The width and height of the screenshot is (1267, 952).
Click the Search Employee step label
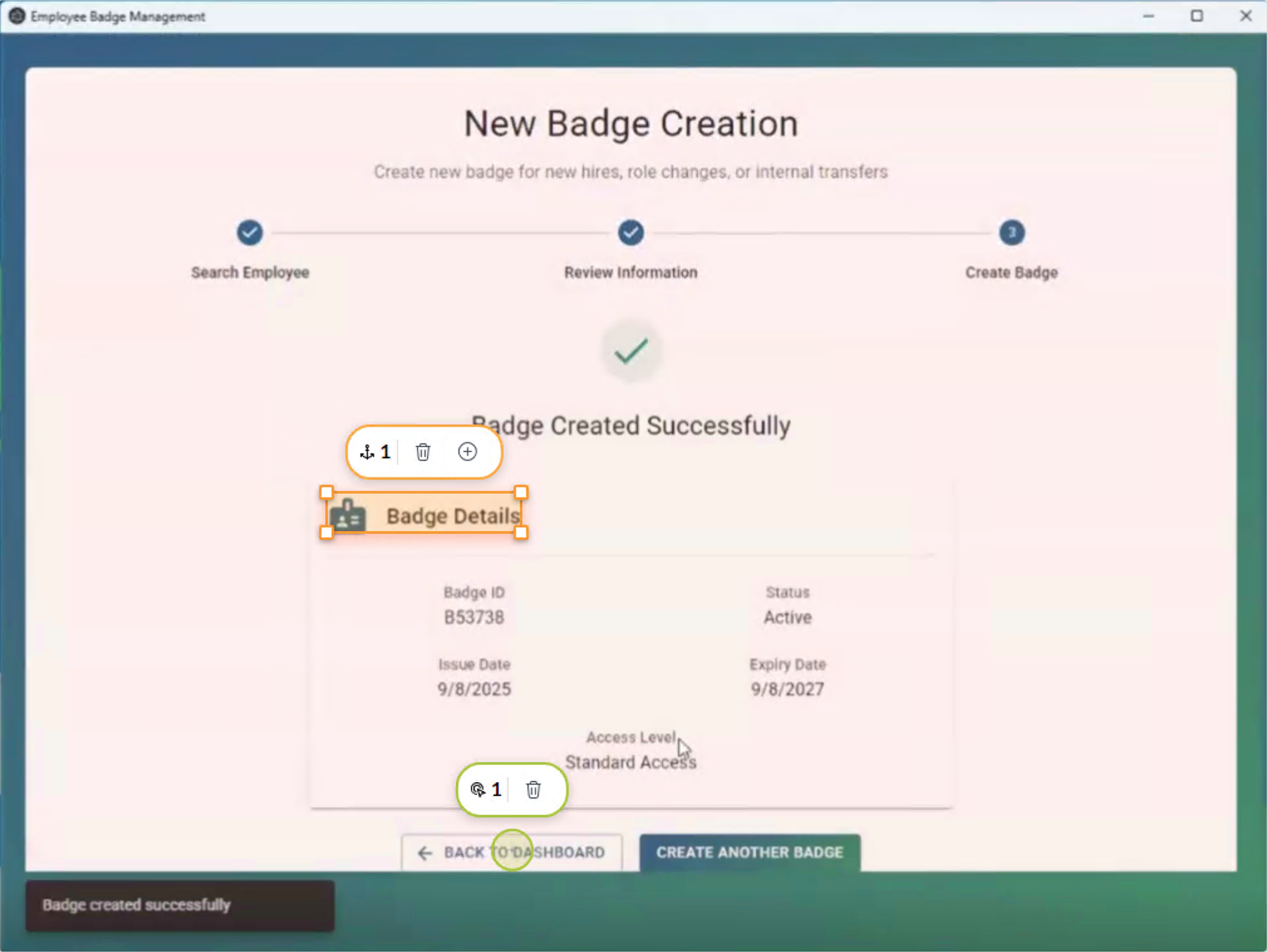(x=250, y=273)
